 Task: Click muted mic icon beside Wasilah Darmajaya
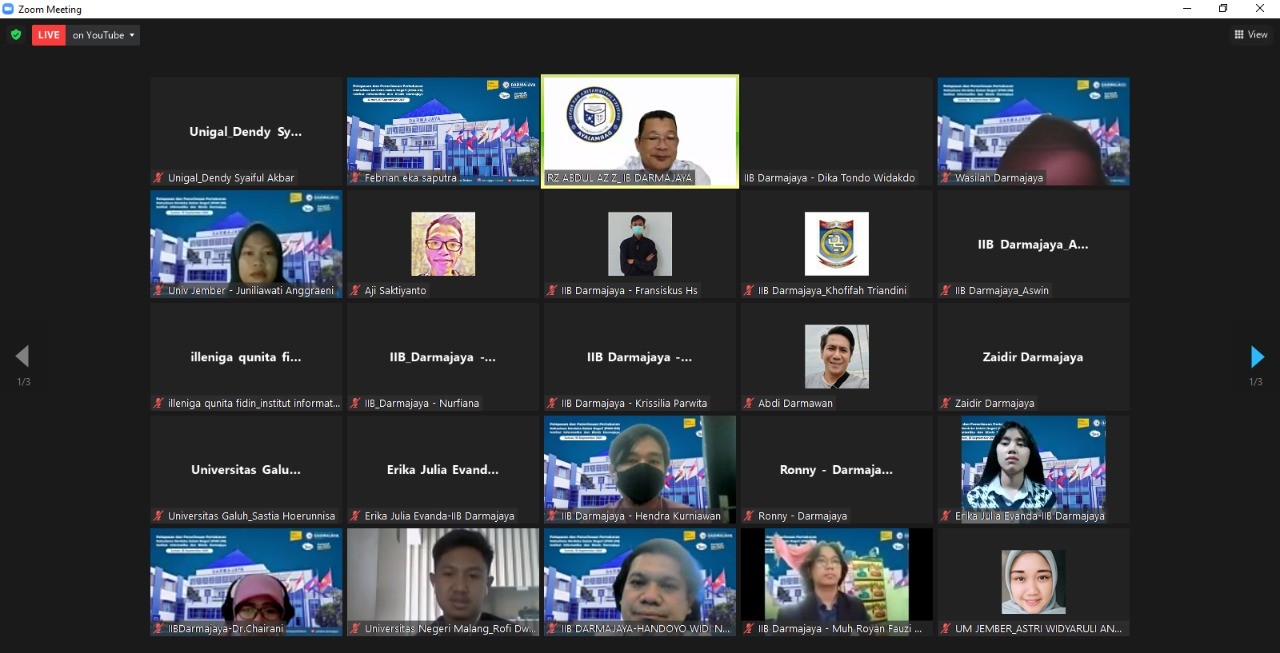pyautogui.click(x=945, y=178)
